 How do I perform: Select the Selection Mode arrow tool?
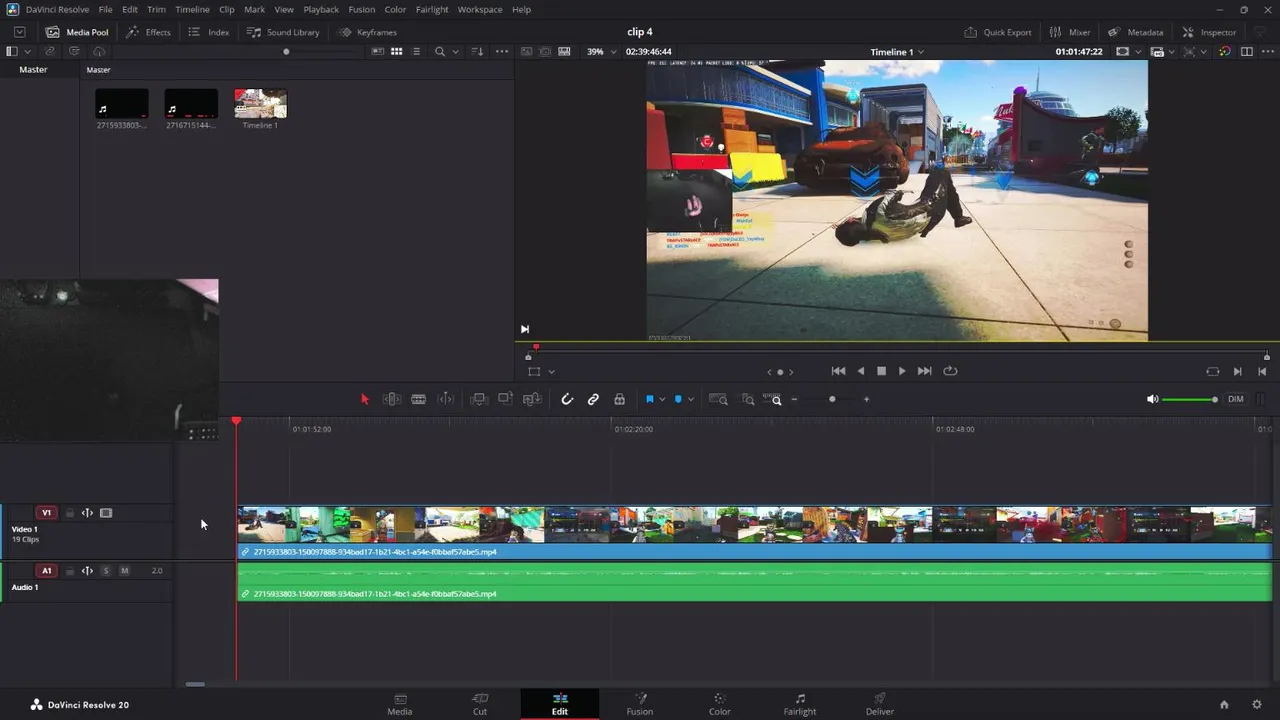tap(365, 399)
